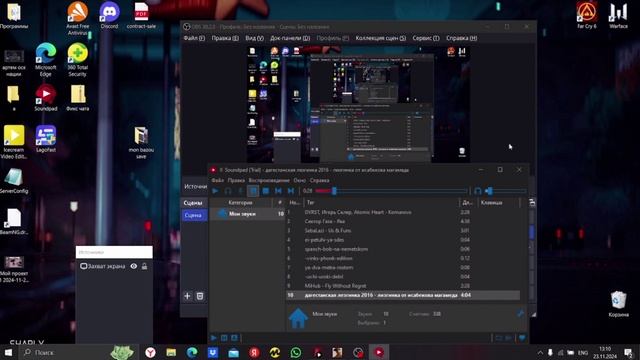Open the Корзина recycle bin icon
The width and height of the screenshot is (640, 360).
point(618,304)
